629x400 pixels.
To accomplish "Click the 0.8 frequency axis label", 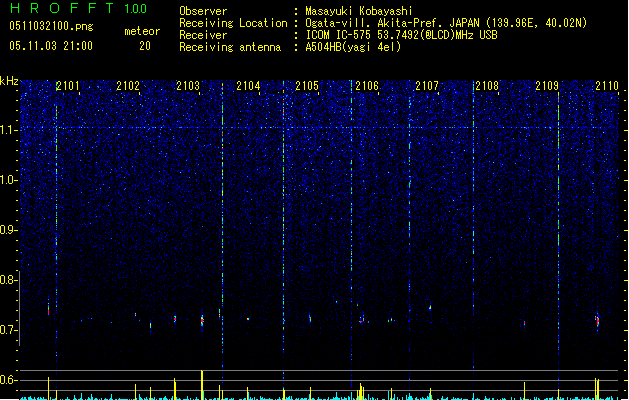I will point(8,280).
